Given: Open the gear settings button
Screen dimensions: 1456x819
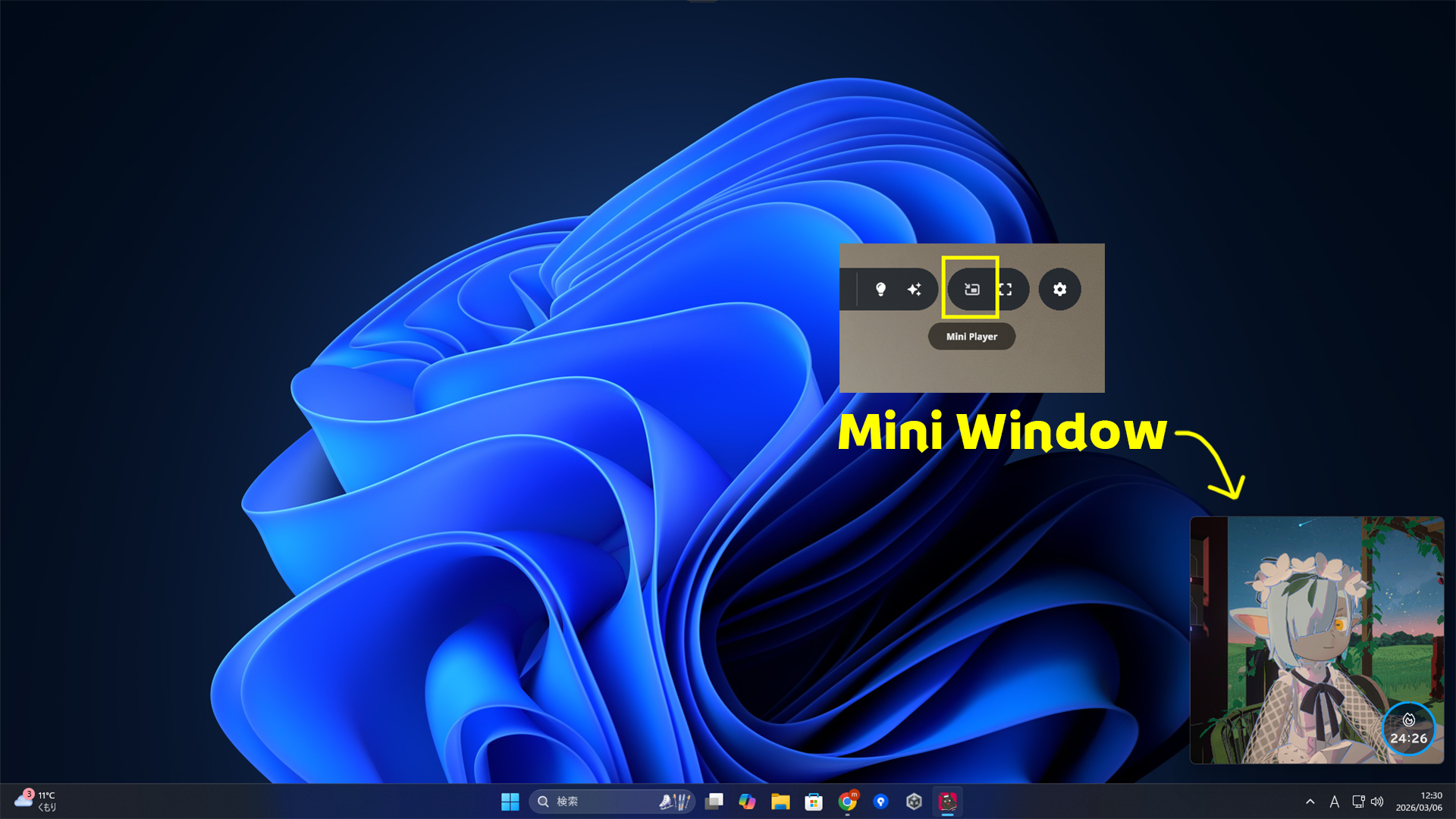Looking at the screenshot, I should coord(1059,289).
